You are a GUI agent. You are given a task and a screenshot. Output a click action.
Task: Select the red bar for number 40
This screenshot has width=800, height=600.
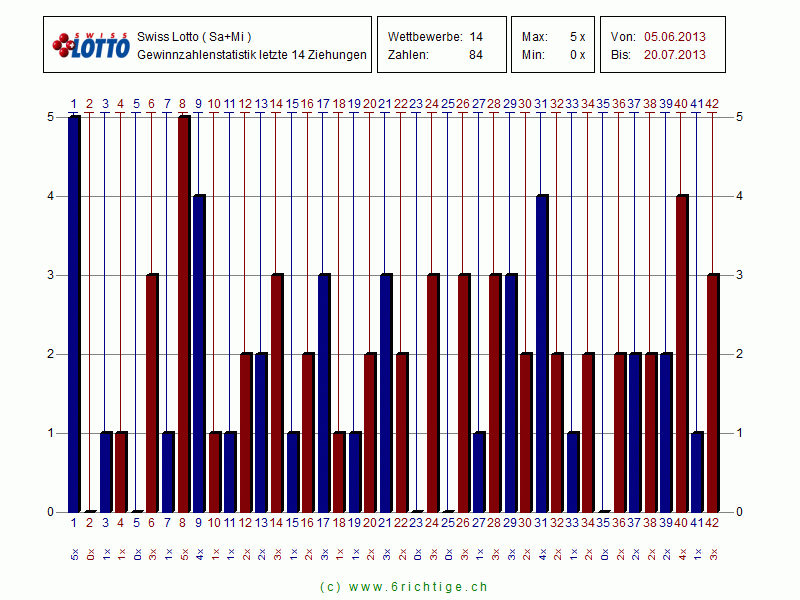[682, 353]
